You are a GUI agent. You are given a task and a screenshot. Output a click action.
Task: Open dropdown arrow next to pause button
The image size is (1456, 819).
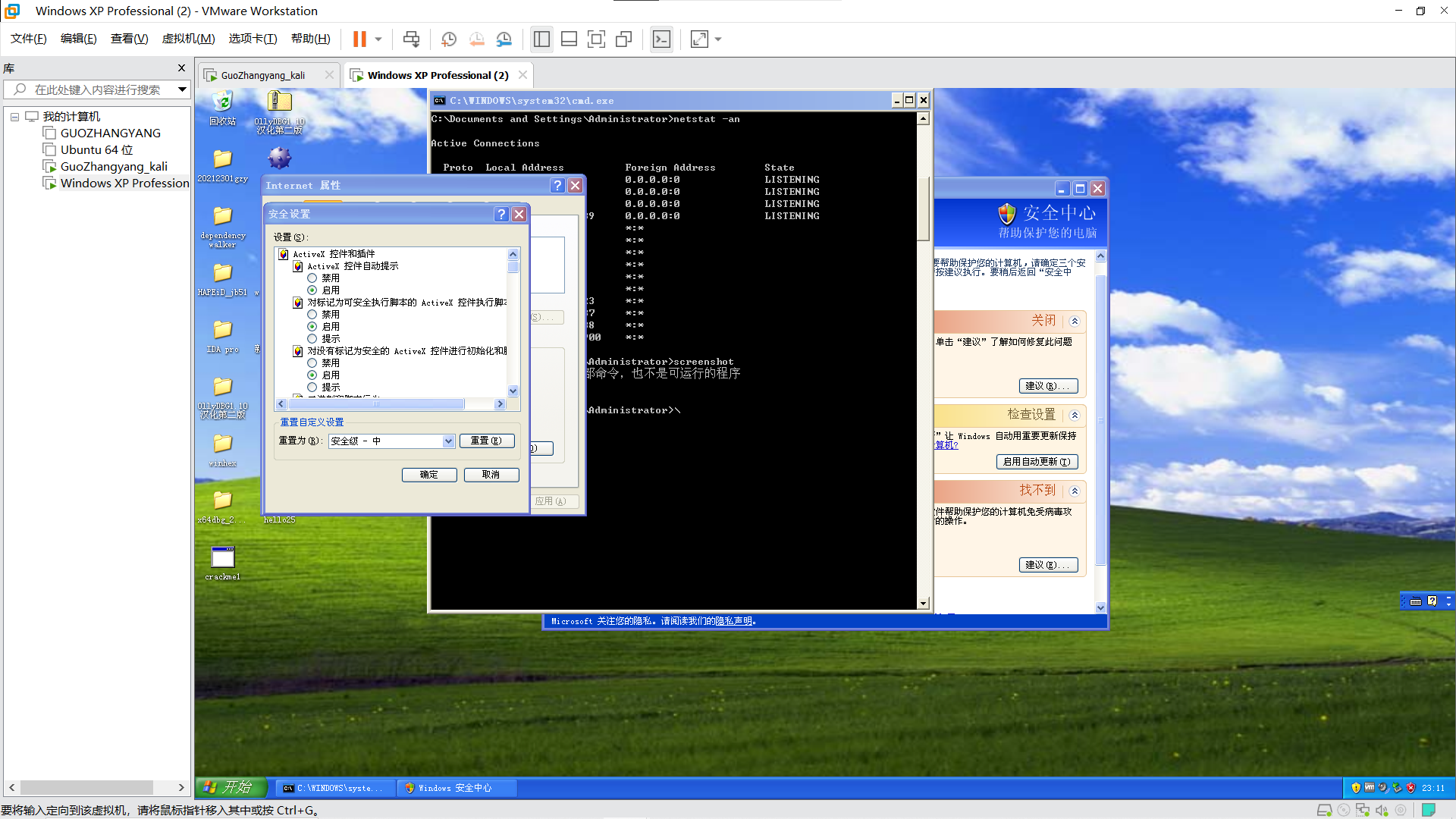pyautogui.click(x=378, y=39)
